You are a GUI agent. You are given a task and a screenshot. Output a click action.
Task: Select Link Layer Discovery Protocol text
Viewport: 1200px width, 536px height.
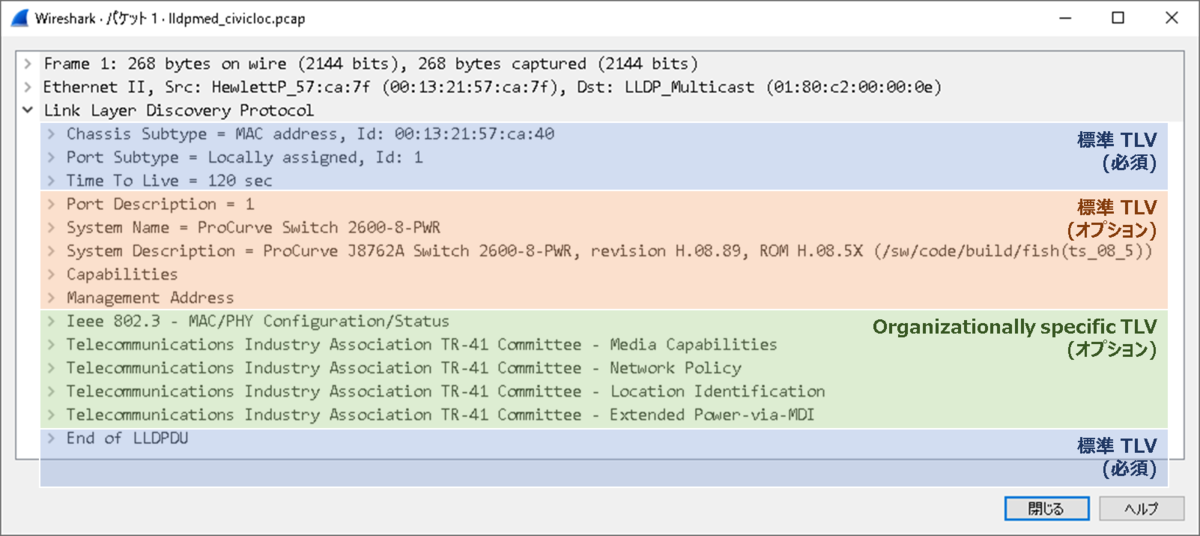point(178,110)
